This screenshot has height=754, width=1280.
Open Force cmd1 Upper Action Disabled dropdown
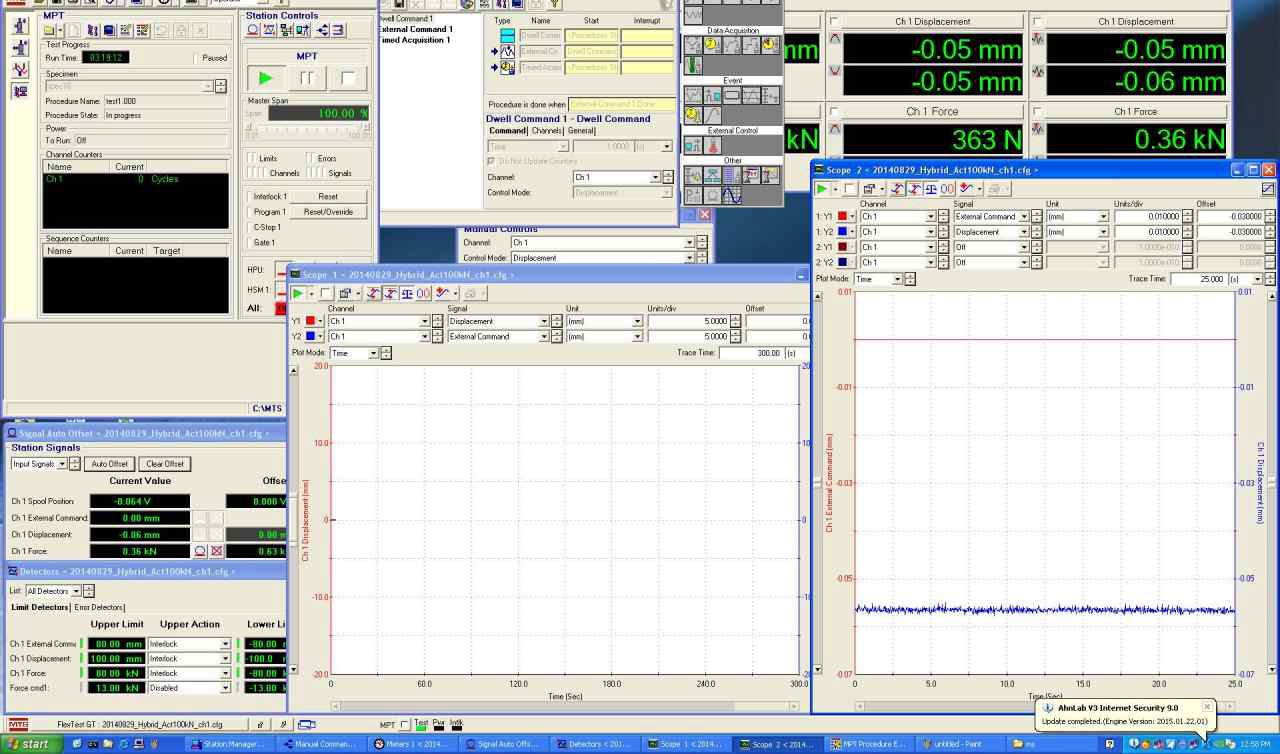coord(225,688)
